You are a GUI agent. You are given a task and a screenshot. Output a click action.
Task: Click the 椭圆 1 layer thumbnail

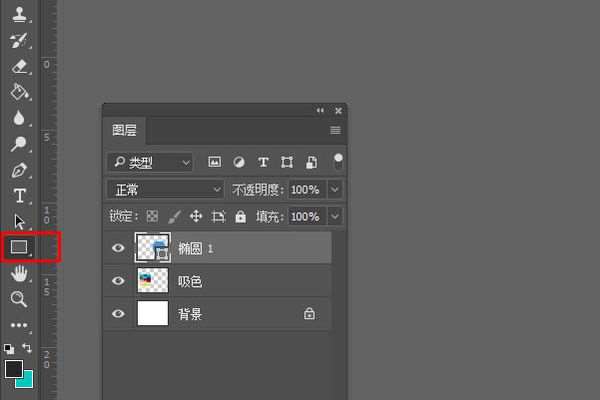click(153, 247)
